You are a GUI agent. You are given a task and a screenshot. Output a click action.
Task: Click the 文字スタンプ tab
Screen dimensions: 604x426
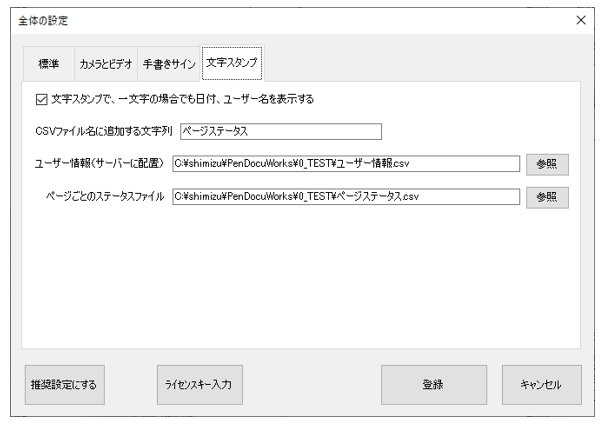click(232, 63)
